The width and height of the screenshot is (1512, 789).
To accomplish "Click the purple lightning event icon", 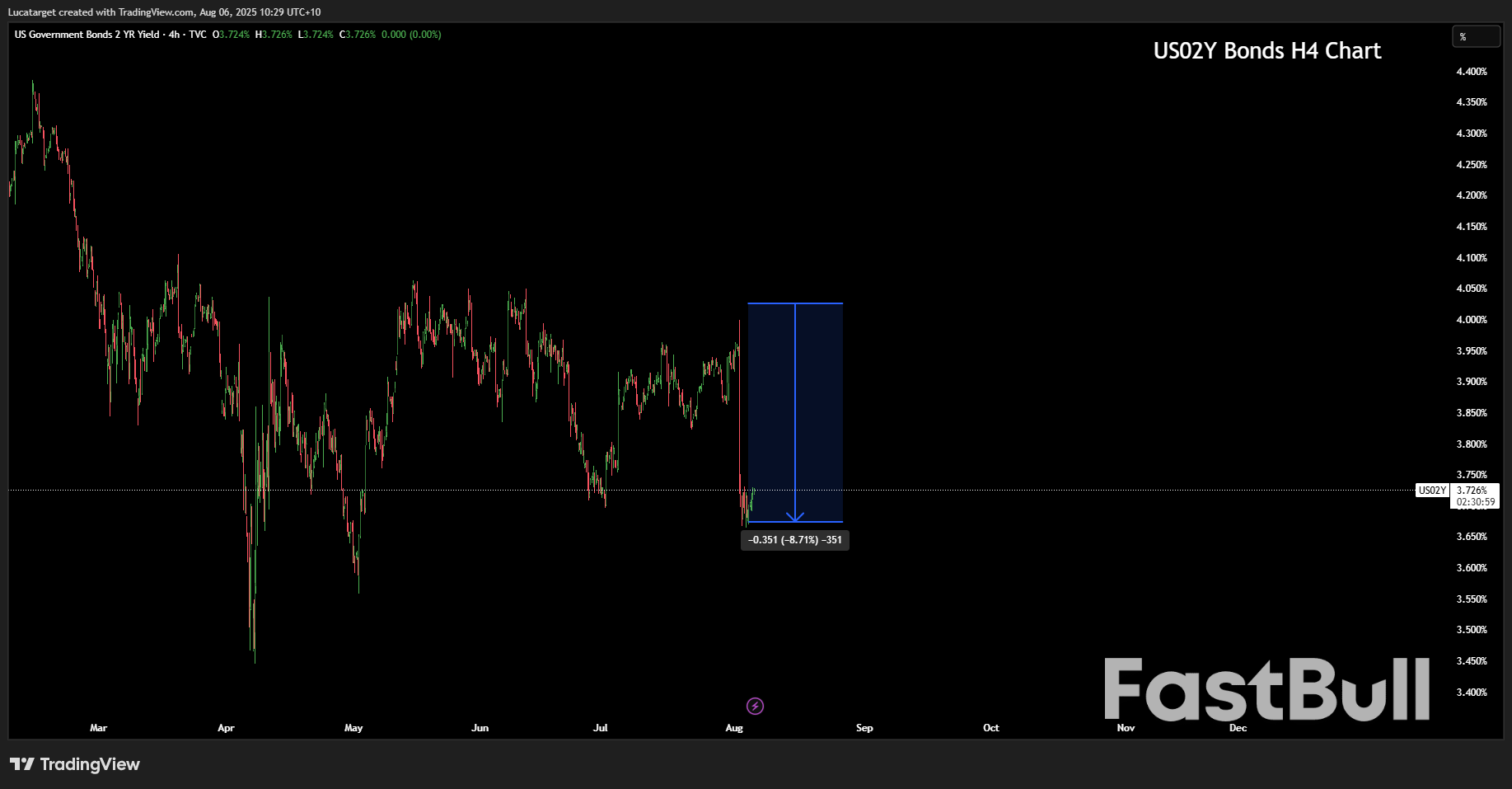I will coord(755,706).
